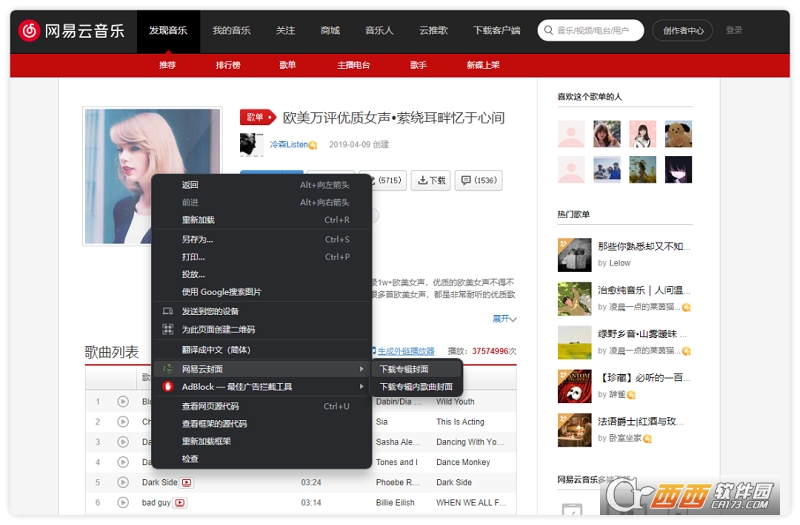800x525 pixels.
Task: Open the 关注 tab
Action: (x=285, y=31)
